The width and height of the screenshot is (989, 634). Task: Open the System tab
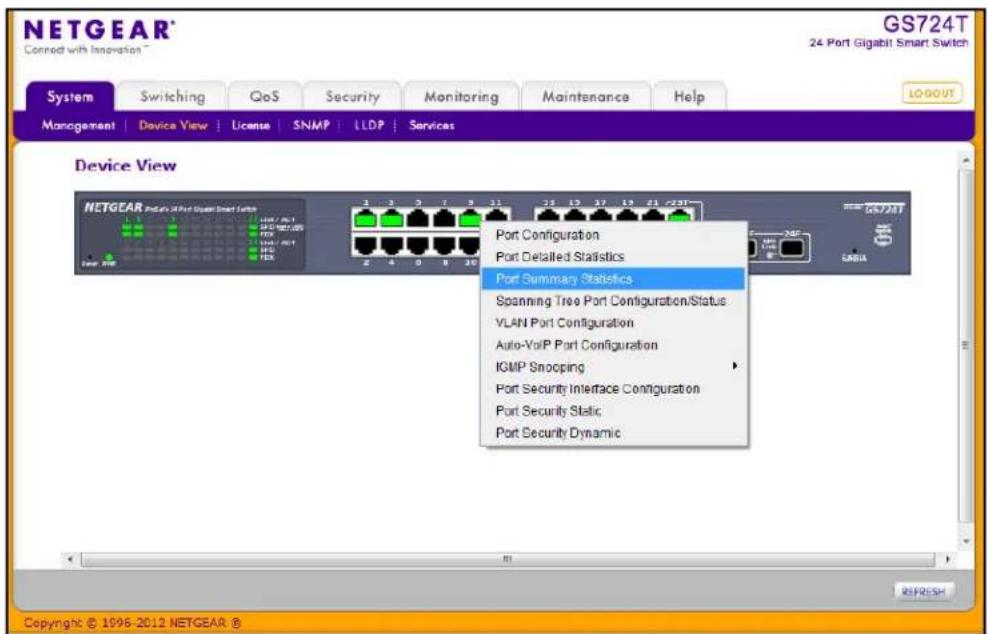pos(69,97)
